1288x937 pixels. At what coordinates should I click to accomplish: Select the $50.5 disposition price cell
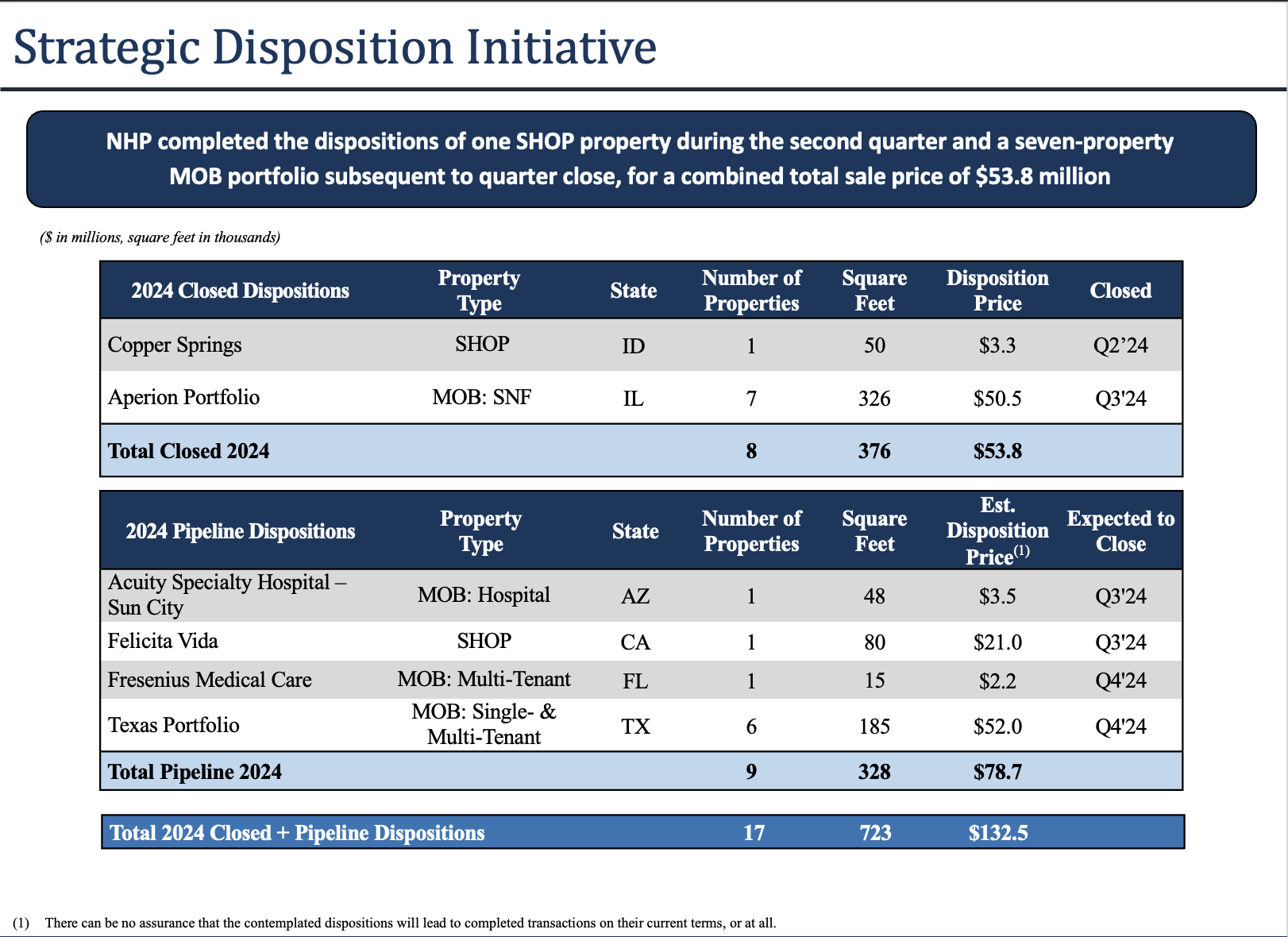(997, 399)
